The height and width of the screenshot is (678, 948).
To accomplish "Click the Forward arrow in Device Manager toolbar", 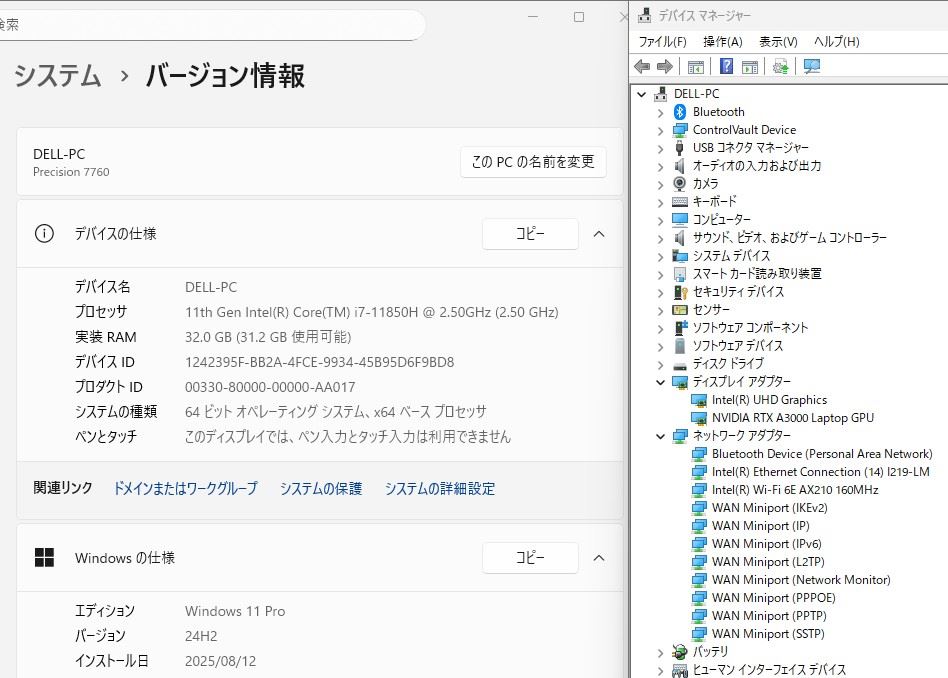I will pyautogui.click(x=664, y=67).
